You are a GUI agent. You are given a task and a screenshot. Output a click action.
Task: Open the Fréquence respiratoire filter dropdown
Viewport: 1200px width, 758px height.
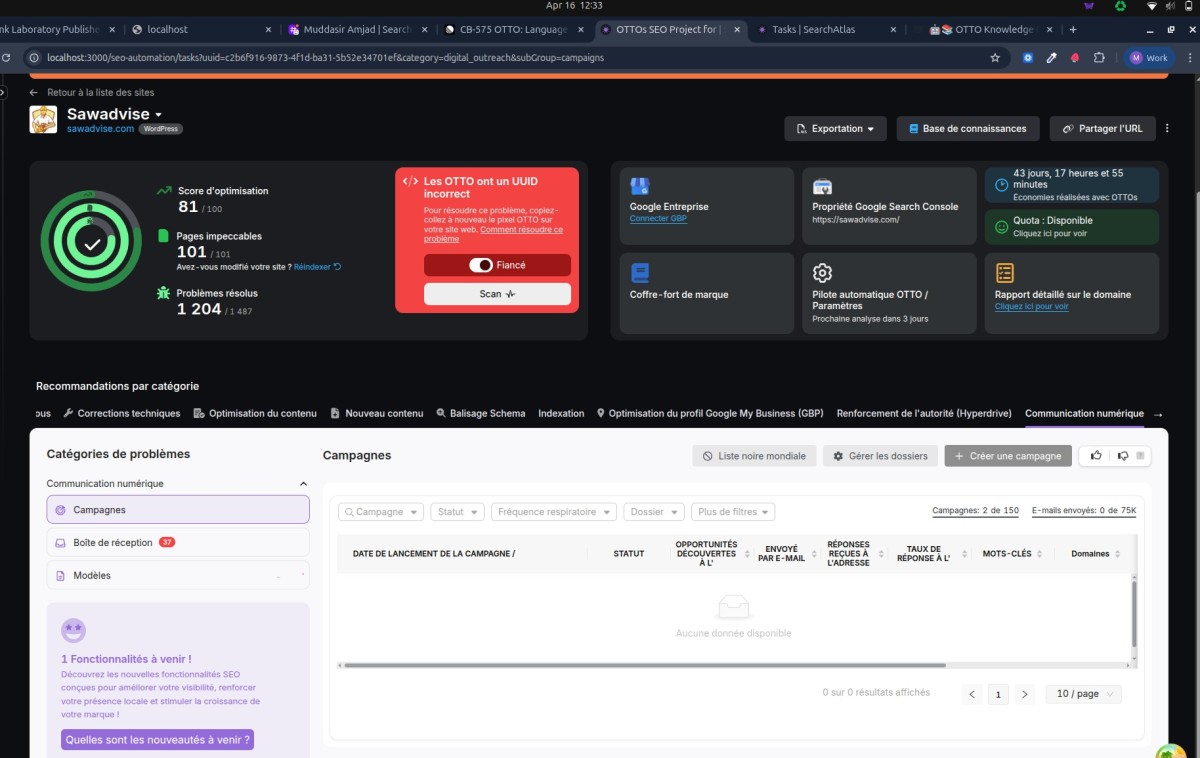click(553, 511)
